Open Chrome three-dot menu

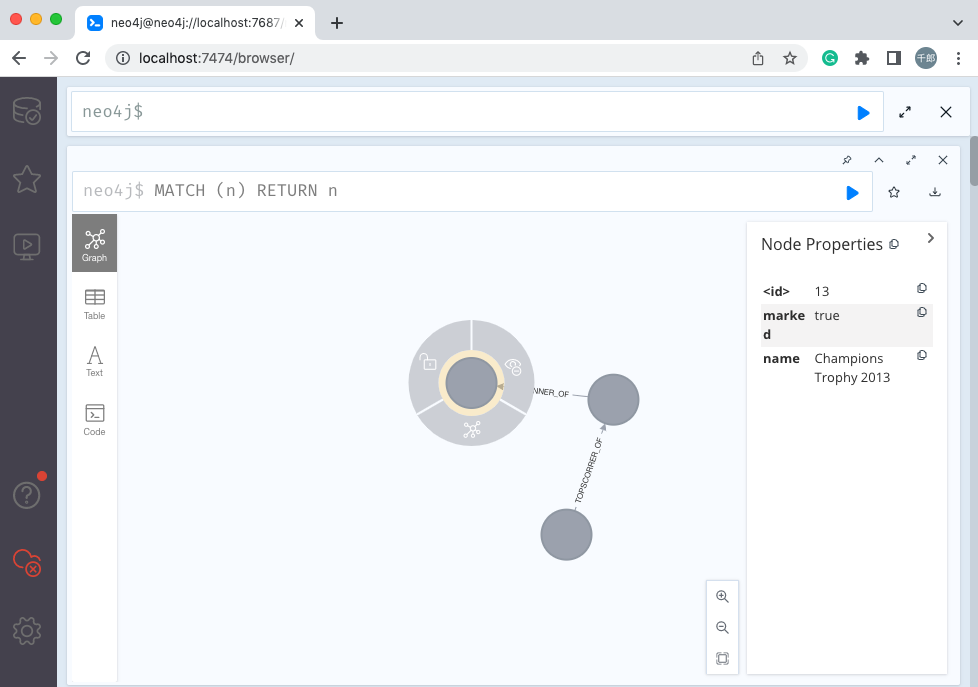pos(958,58)
